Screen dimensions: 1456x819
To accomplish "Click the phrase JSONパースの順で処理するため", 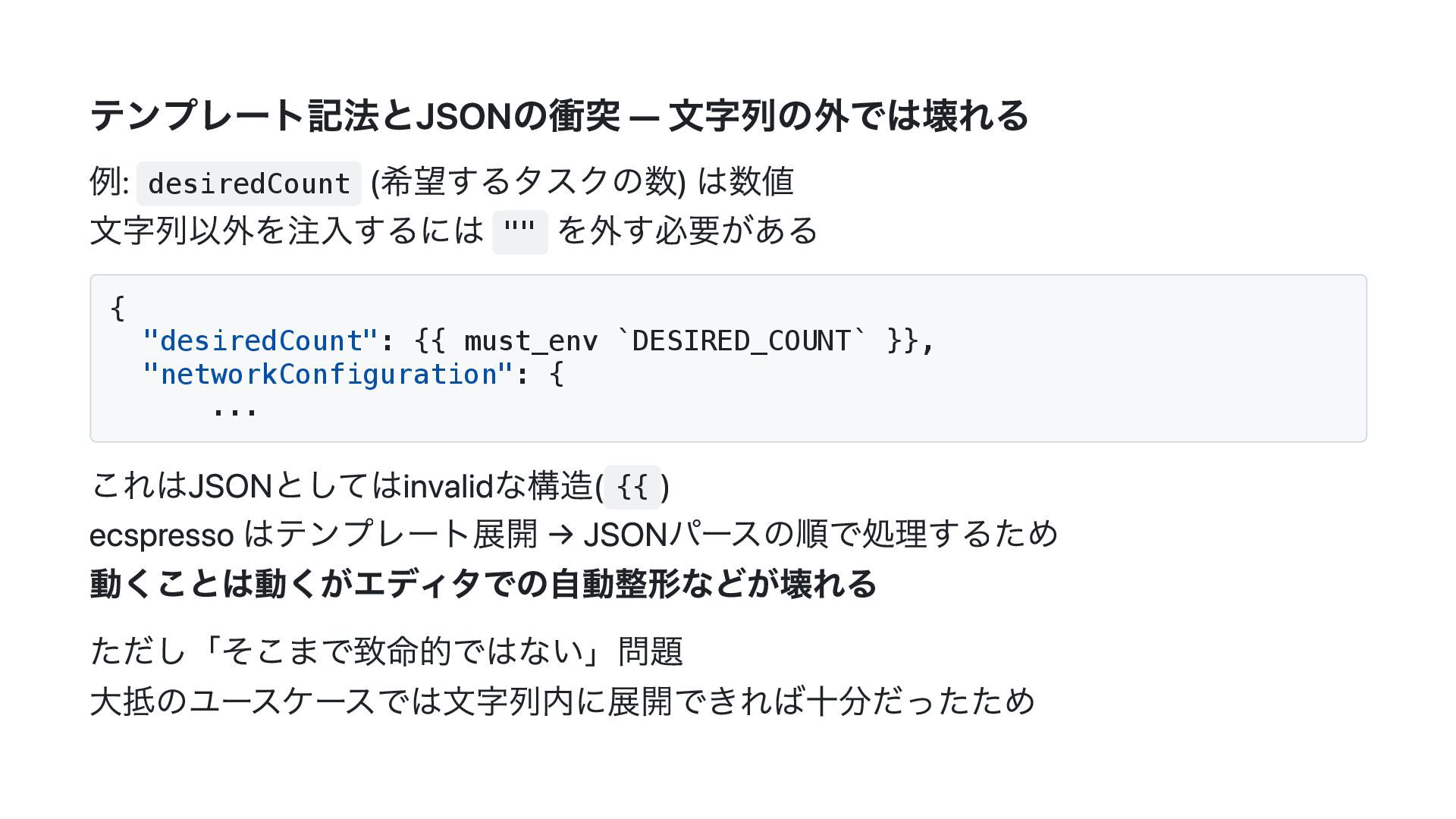I will point(821,535).
